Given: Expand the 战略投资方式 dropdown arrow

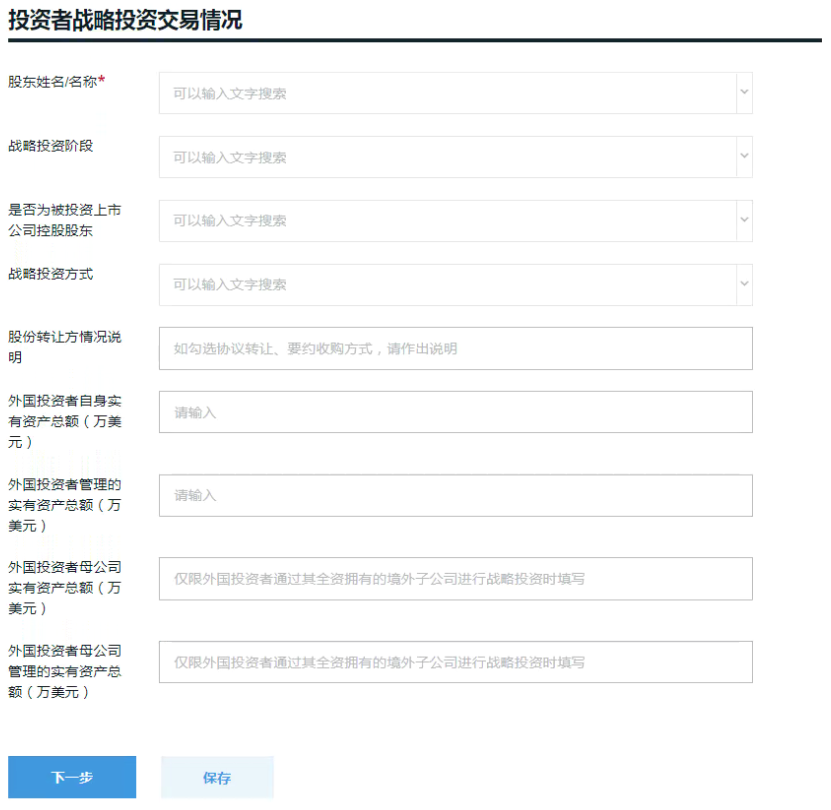Looking at the screenshot, I should click(744, 284).
